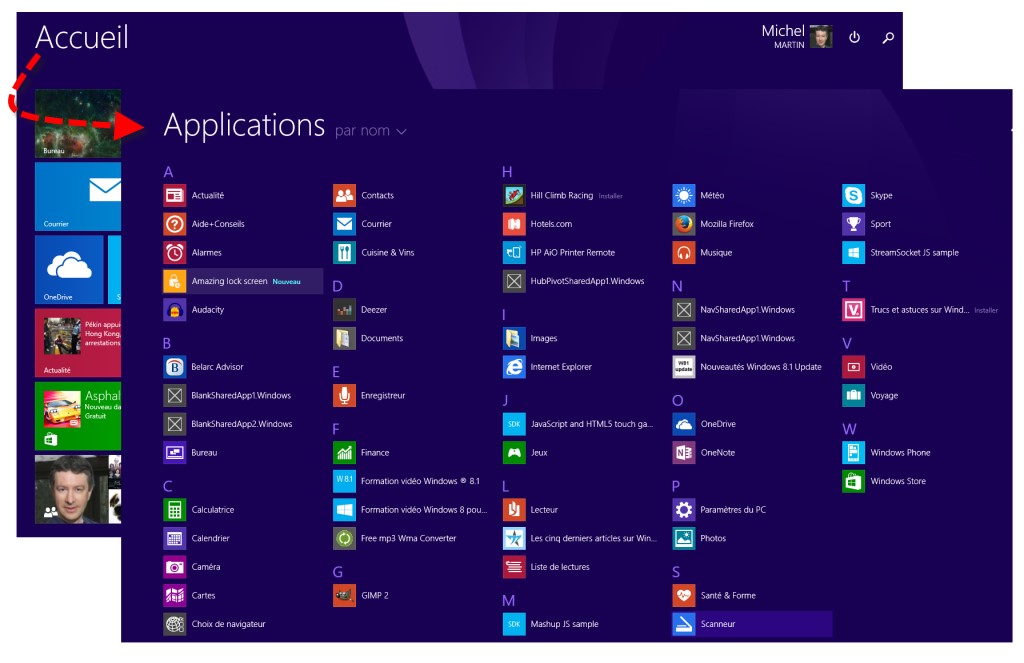Select 'BlankSharedApp2.Windows' entry

click(228, 424)
